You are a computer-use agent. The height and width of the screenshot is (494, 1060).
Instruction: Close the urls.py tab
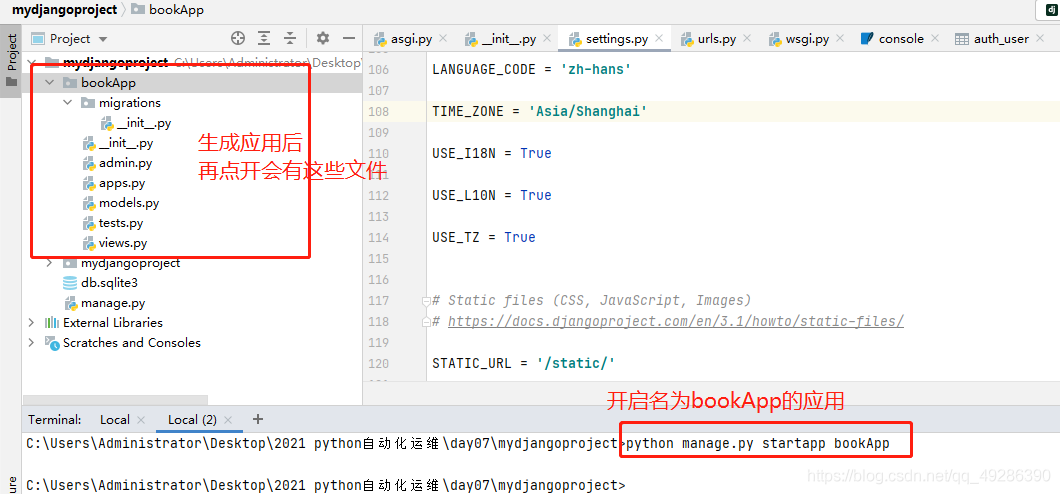click(x=748, y=39)
